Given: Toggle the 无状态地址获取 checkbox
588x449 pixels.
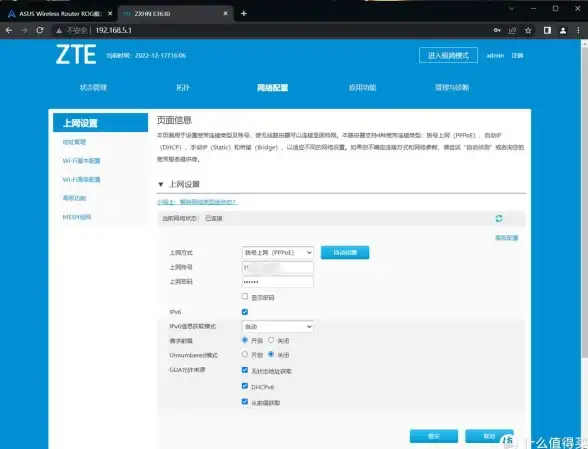Looking at the screenshot, I should (x=245, y=370).
